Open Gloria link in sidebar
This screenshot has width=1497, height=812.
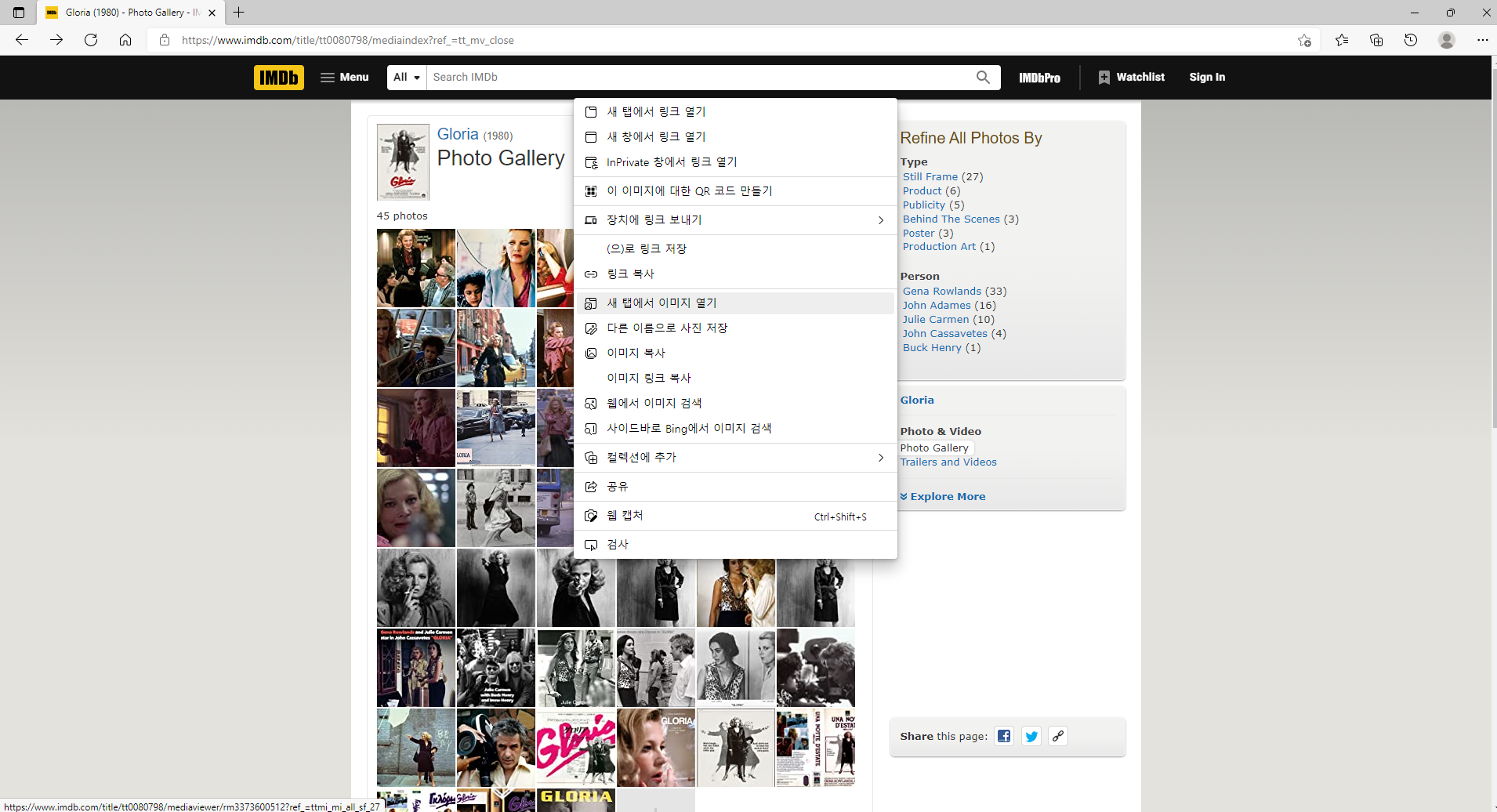tap(917, 401)
